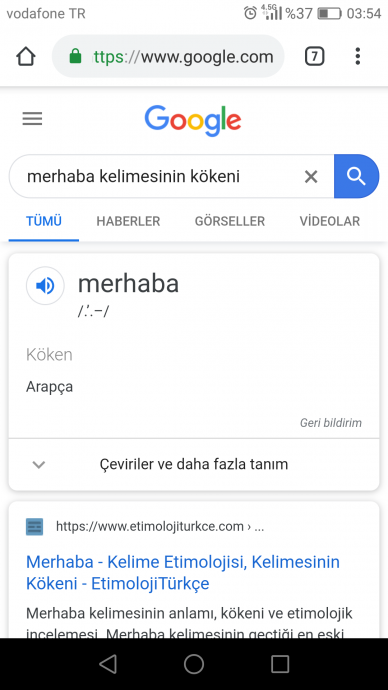Switch to the VİDEOLAR tab
This screenshot has width=388, height=690.
(329, 221)
